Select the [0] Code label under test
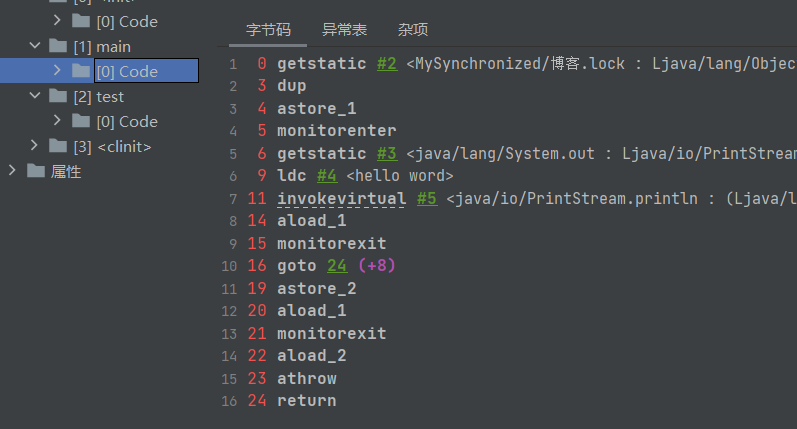 pyautogui.click(x=127, y=121)
